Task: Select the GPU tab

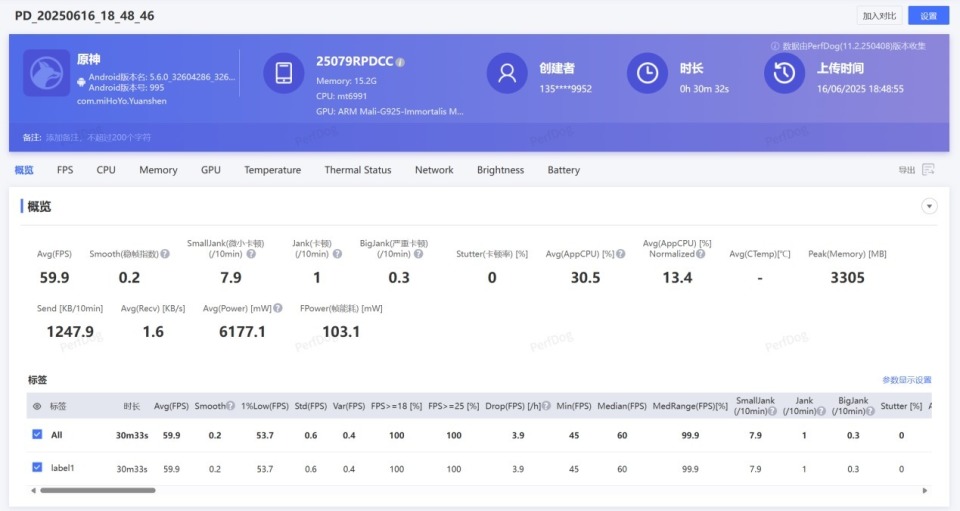Action: pos(211,170)
